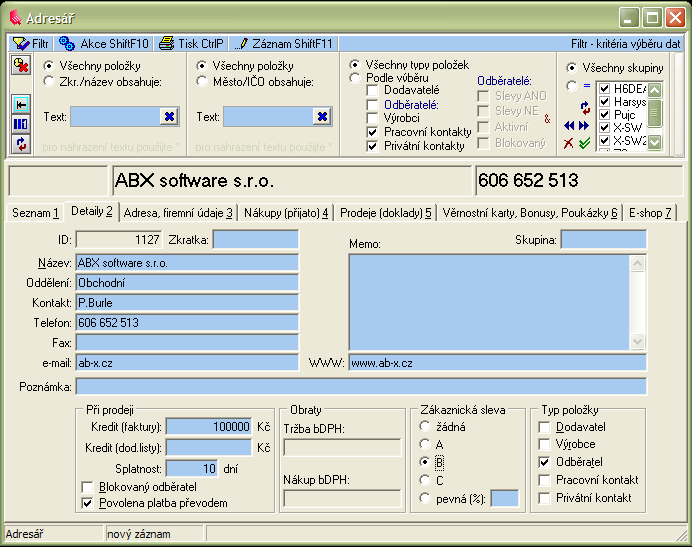Screen dimensions: 692x547
Task: Select first Všechny položky radio for name filter
Action: pyautogui.click(x=49, y=66)
